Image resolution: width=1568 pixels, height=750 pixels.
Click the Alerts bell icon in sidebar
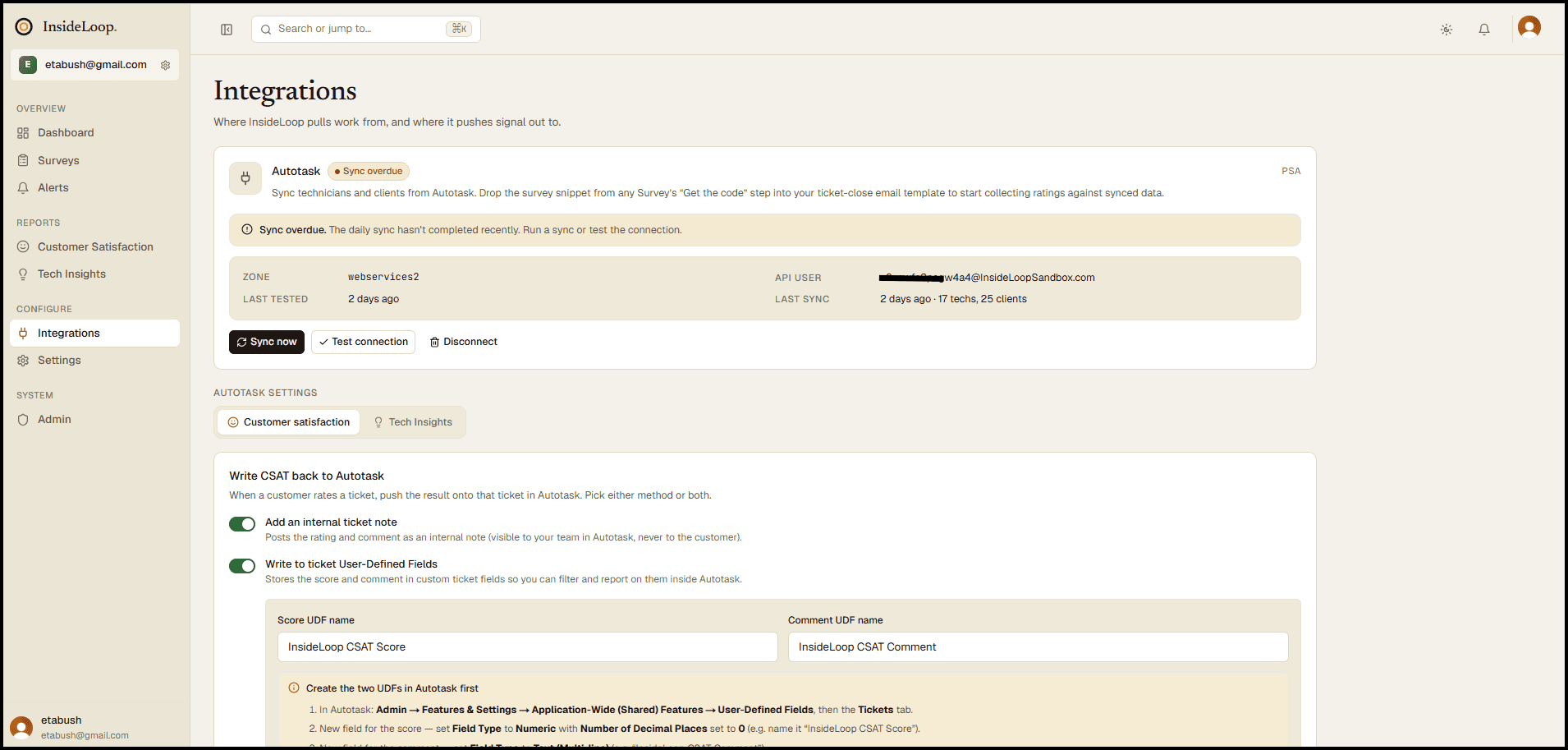23,188
